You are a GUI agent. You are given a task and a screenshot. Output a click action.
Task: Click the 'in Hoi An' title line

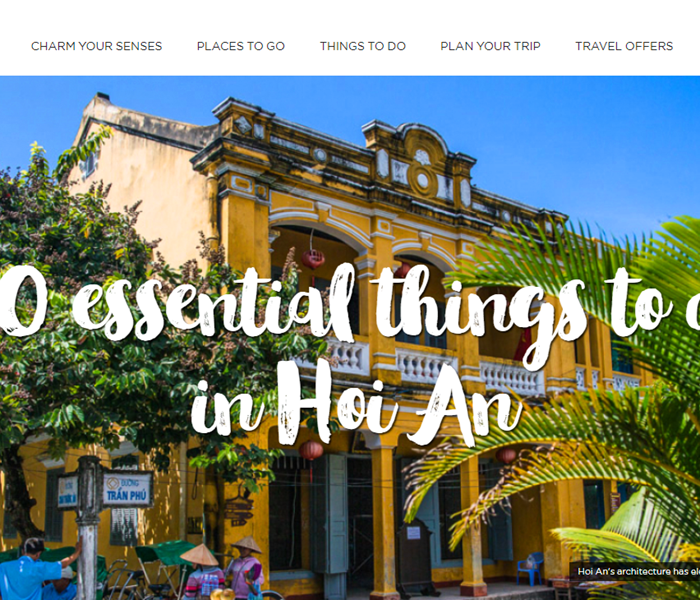click(x=357, y=404)
